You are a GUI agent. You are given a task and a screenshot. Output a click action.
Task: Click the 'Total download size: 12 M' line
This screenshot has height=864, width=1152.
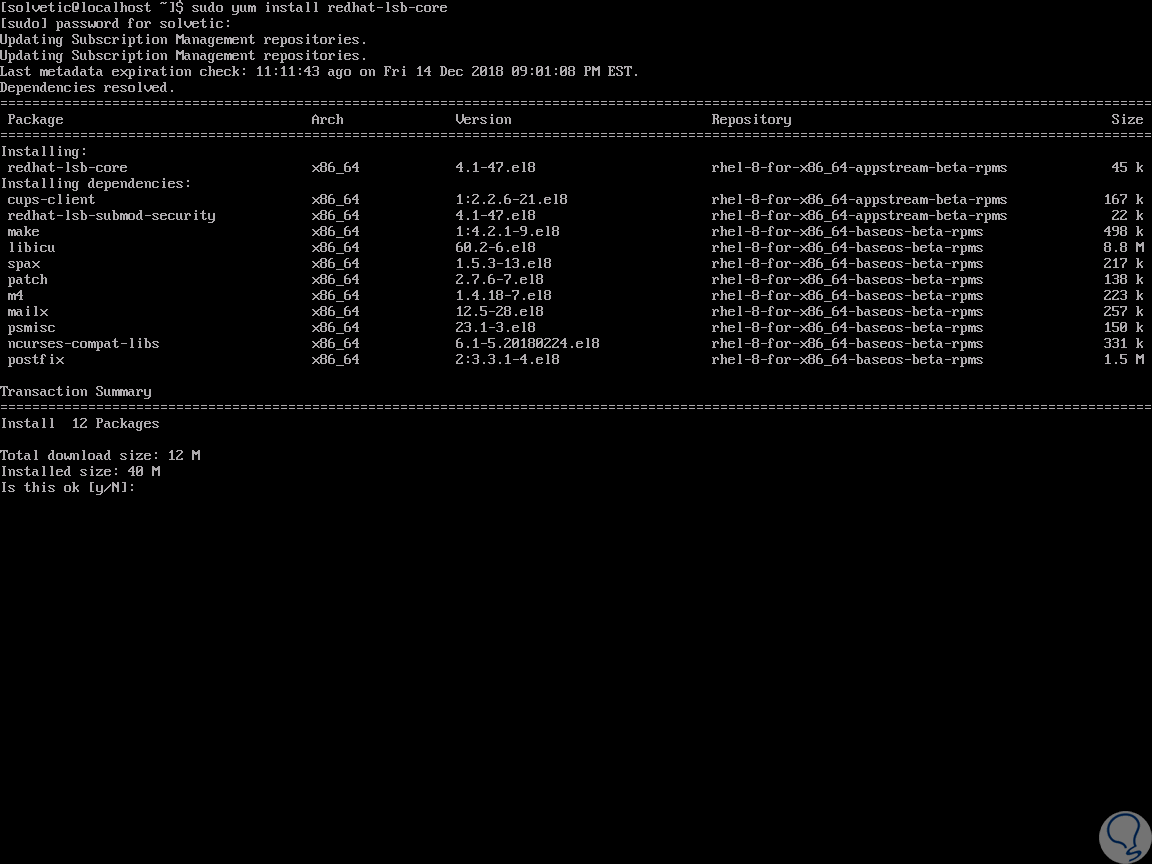click(x=100, y=456)
